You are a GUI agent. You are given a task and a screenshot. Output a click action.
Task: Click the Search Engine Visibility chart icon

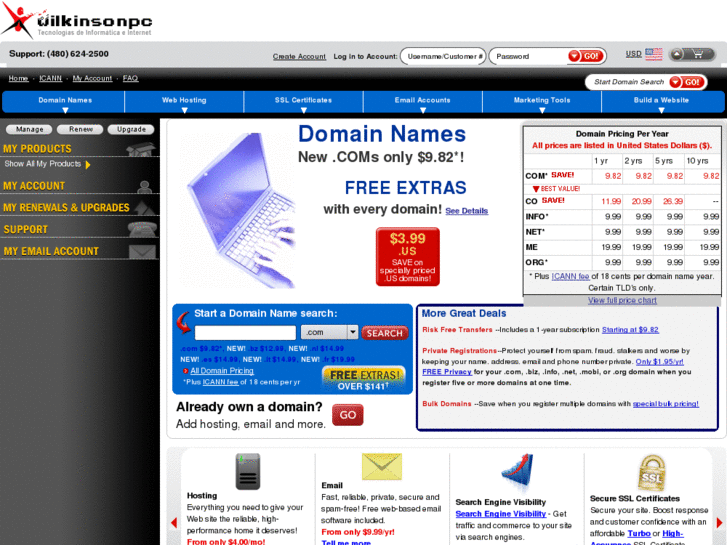[x=517, y=472]
